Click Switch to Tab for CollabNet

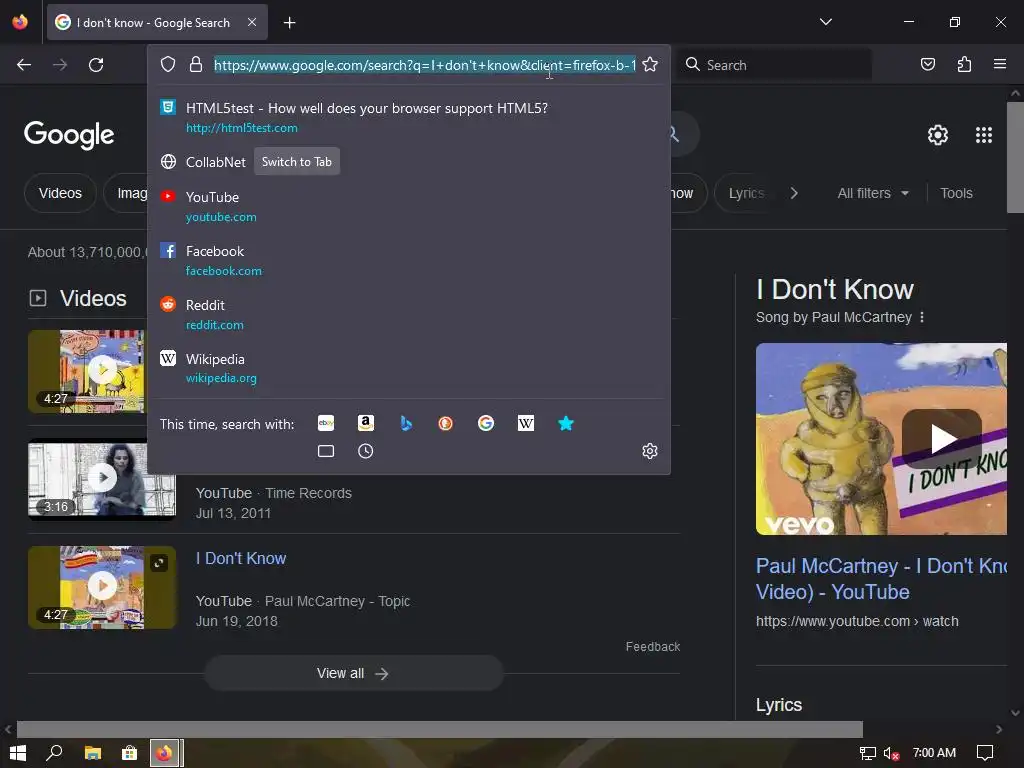tap(296, 161)
